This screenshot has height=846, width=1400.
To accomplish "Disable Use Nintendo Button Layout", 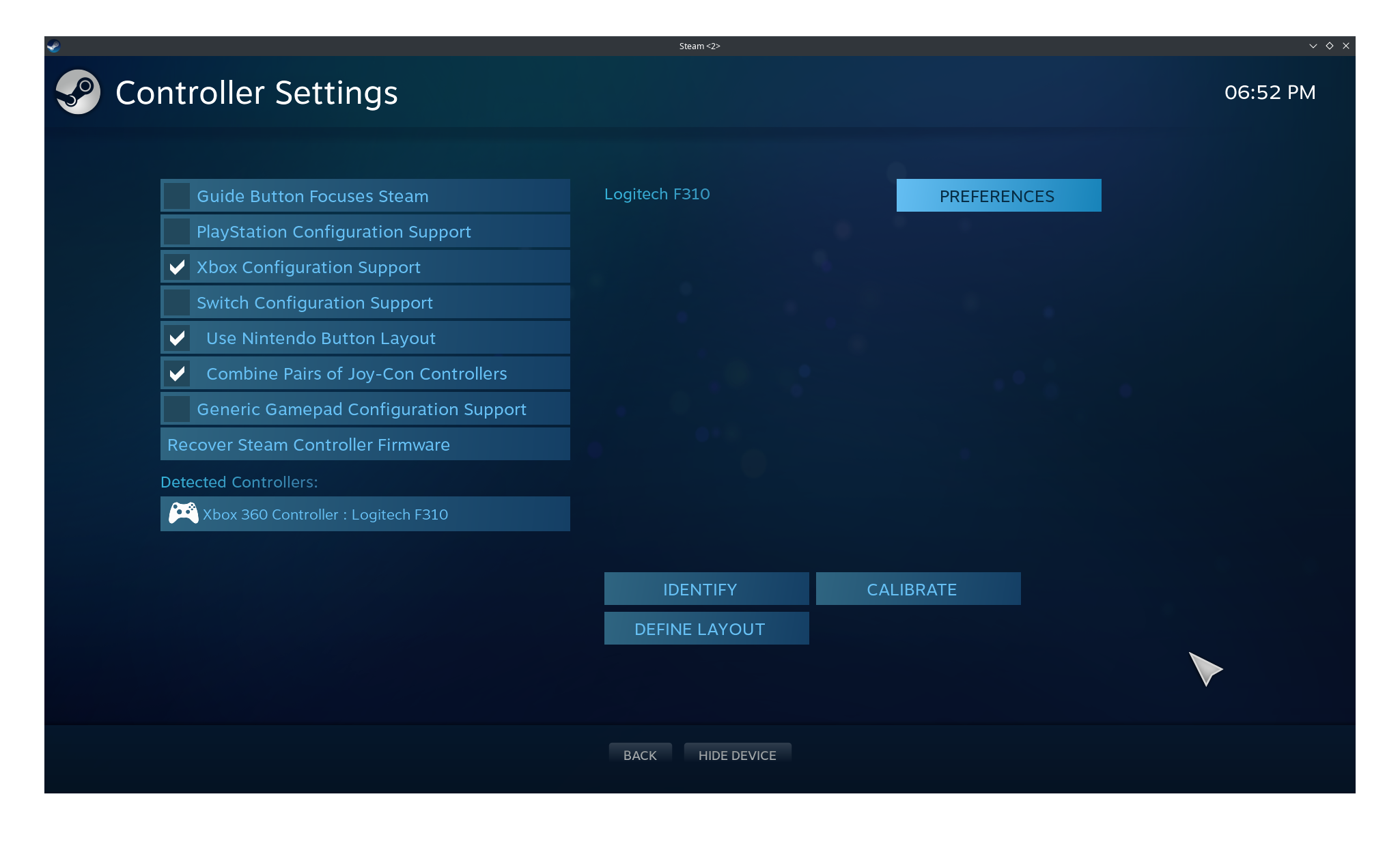I will pyautogui.click(x=177, y=338).
